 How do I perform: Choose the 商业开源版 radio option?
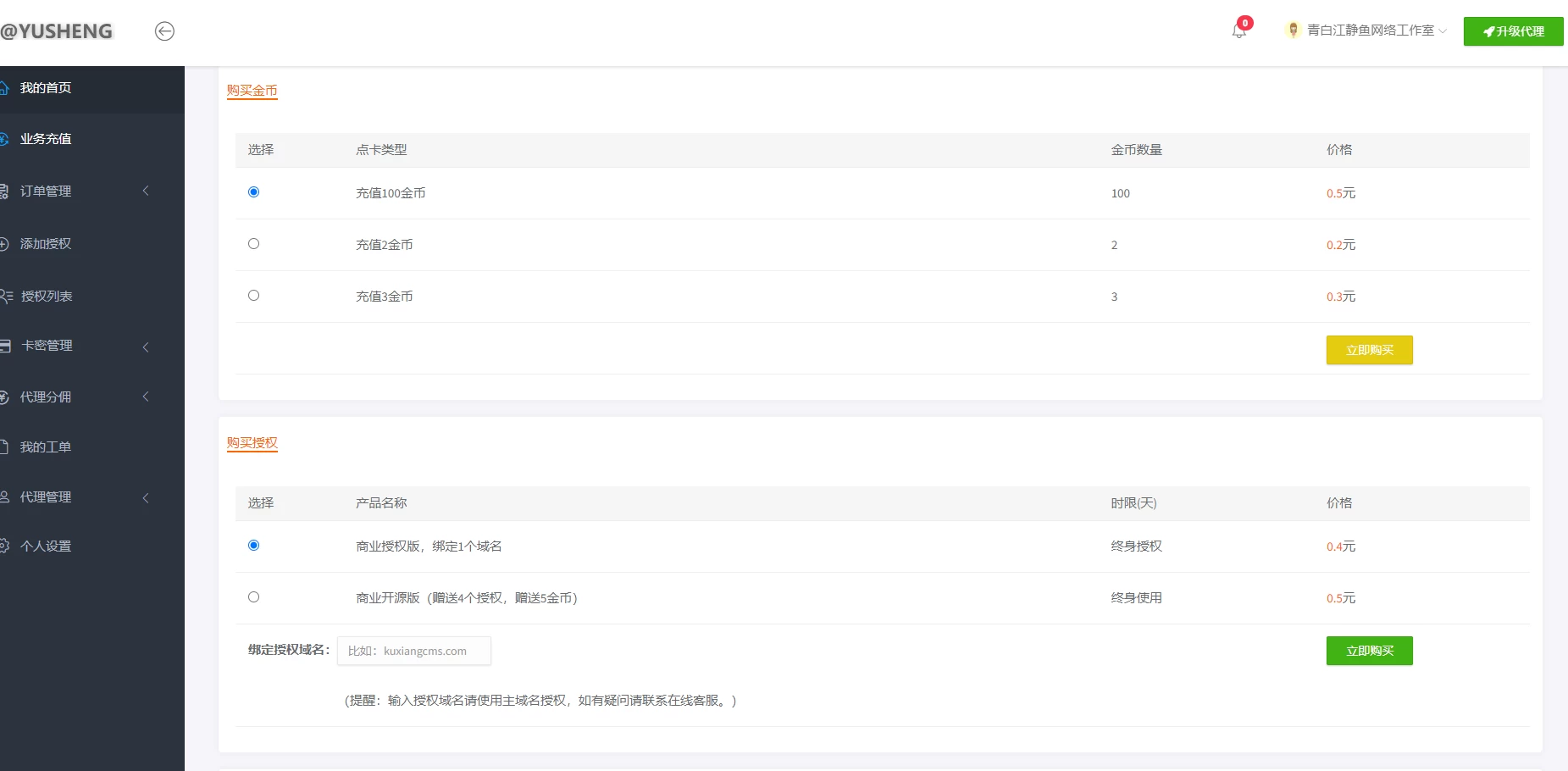tap(253, 597)
